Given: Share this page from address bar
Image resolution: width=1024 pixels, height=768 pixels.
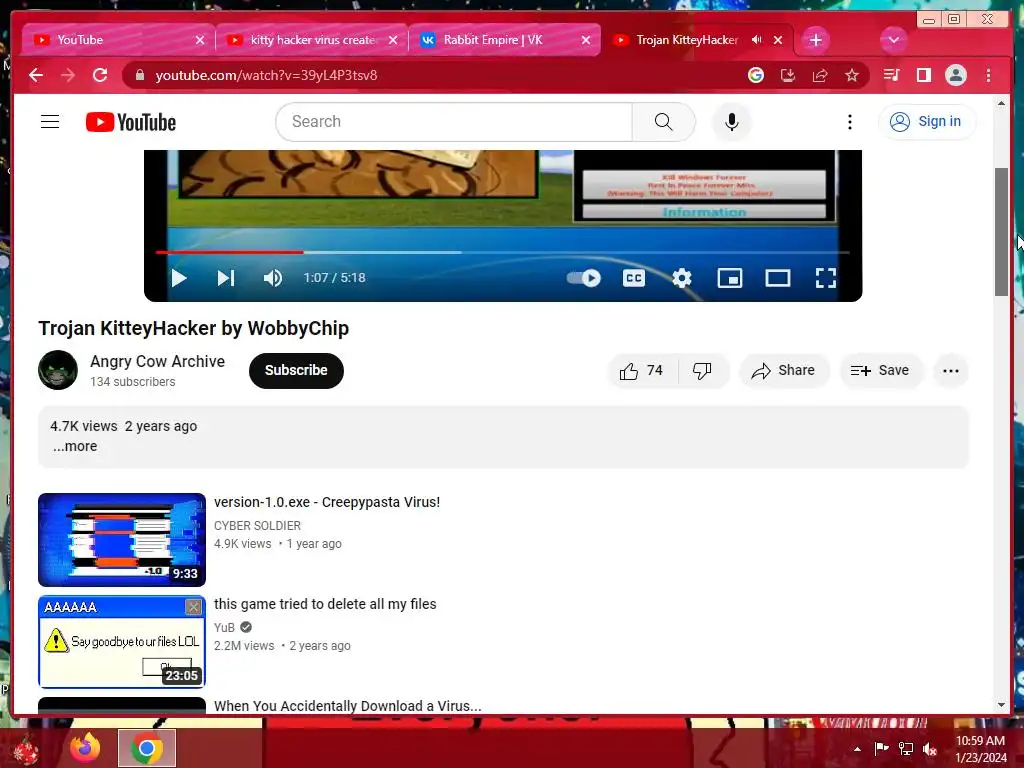Looking at the screenshot, I should (820, 75).
